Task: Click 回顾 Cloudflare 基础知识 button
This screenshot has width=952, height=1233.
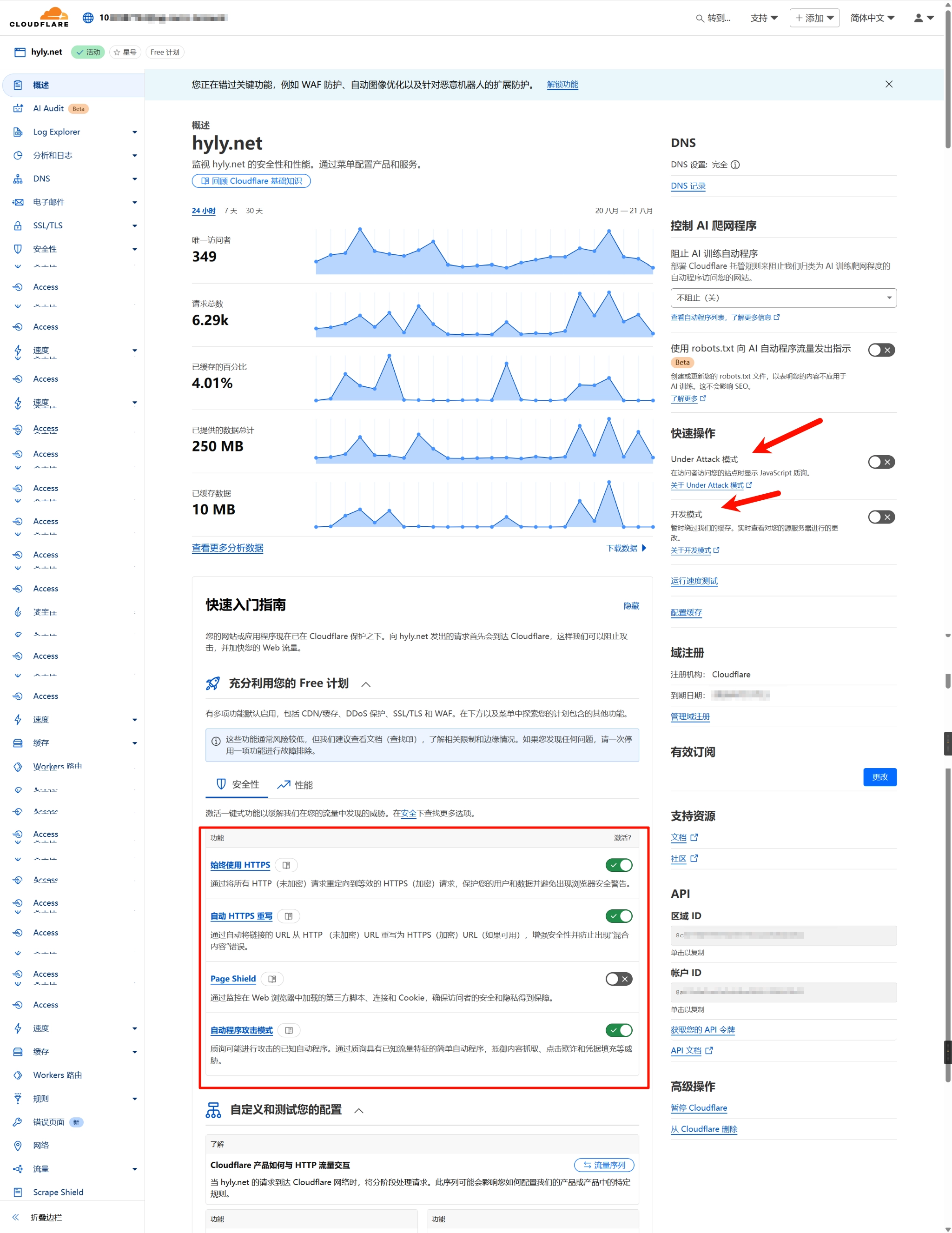Action: (x=251, y=181)
